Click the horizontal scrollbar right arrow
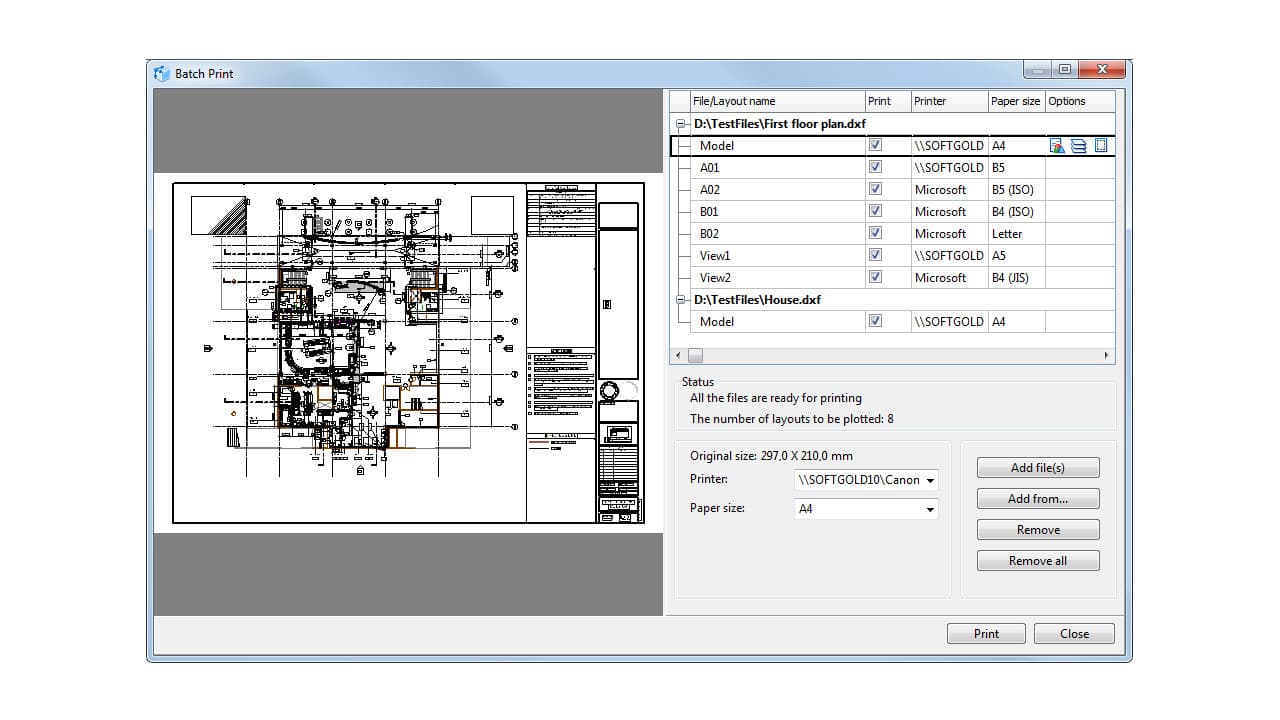The width and height of the screenshot is (1280, 720). (x=1106, y=355)
